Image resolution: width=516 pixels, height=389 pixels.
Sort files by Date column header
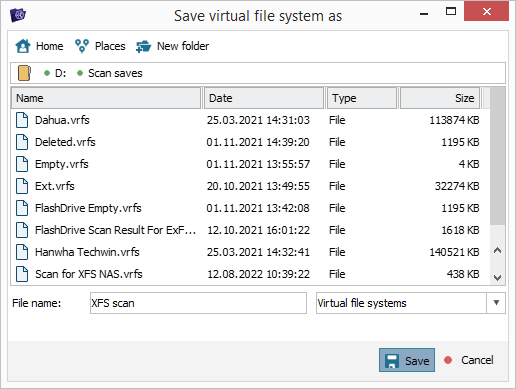click(x=264, y=98)
